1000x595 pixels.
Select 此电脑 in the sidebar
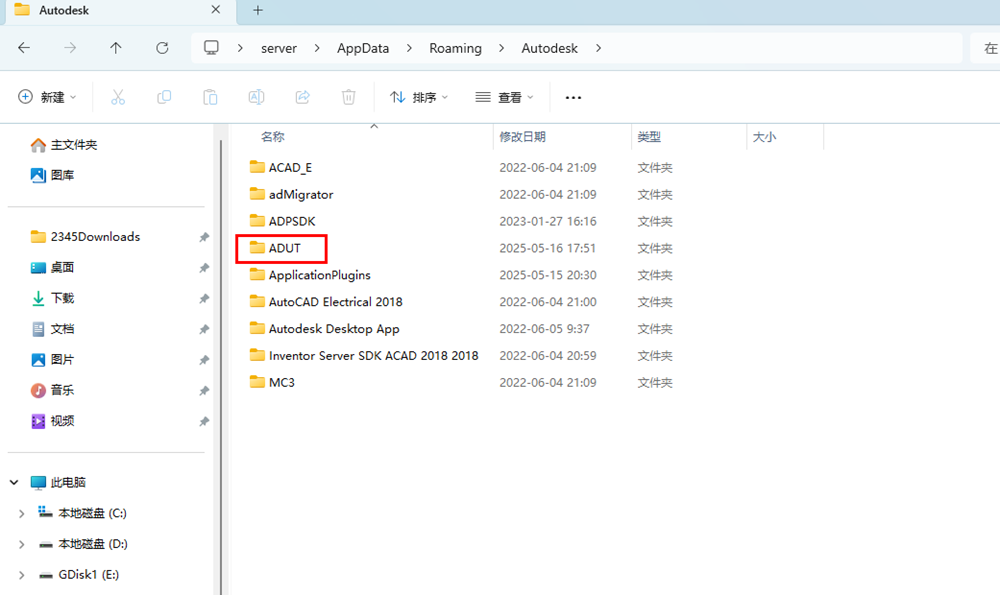tap(59, 482)
